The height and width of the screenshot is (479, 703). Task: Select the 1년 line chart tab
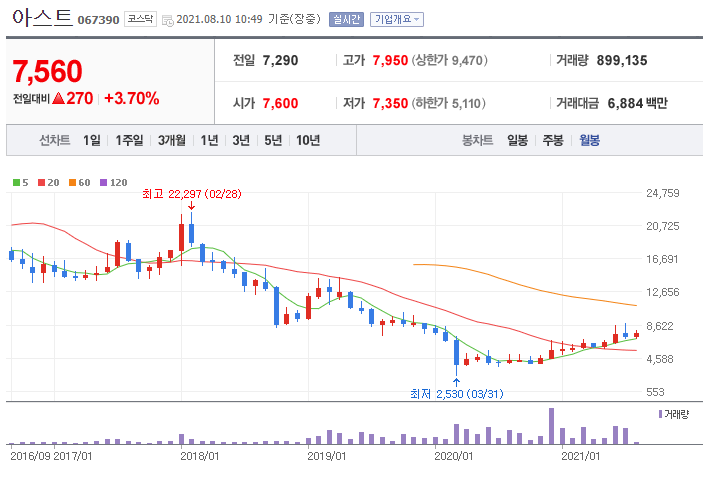(209, 140)
